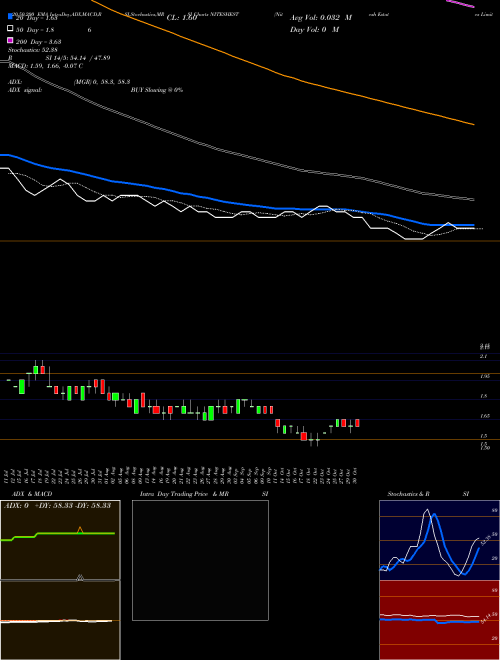
Task: Click the 'Avg Vol: 0.032 M' readout
Action: pos(321,18)
